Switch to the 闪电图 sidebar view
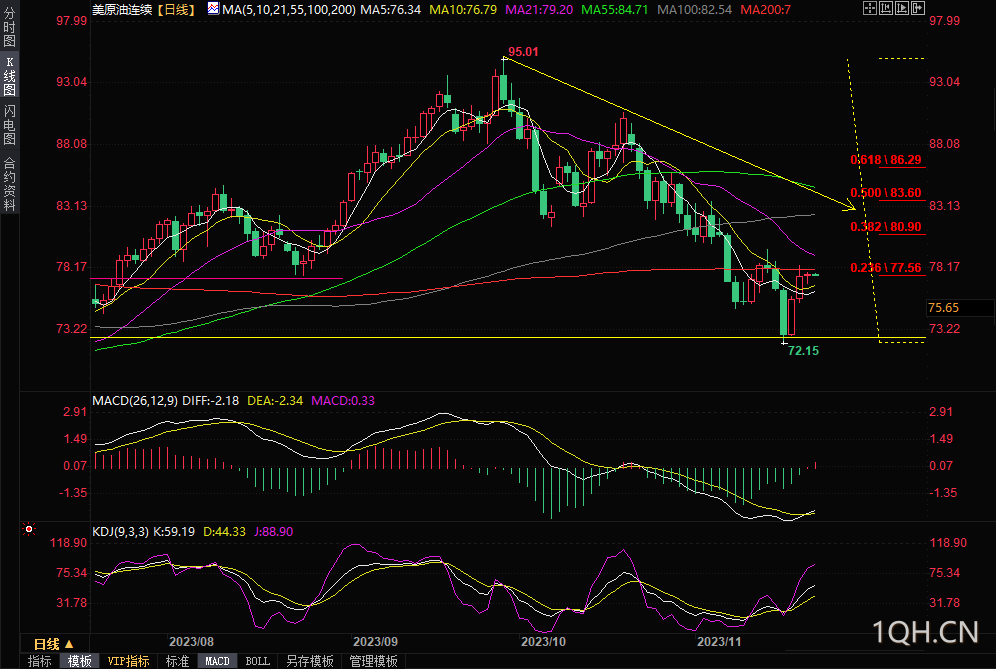The image size is (996, 669). (10, 125)
